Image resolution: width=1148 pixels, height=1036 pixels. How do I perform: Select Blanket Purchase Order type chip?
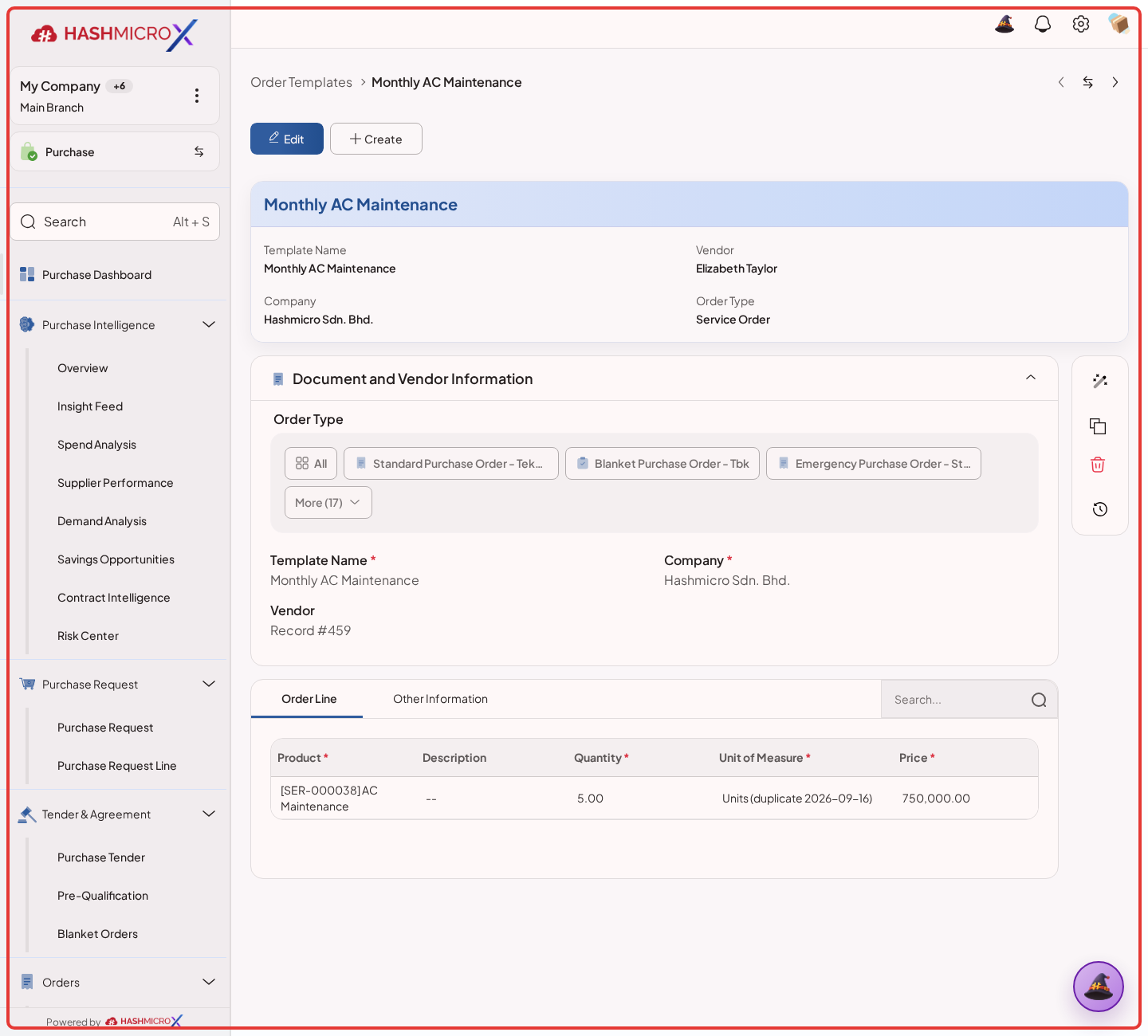click(662, 464)
